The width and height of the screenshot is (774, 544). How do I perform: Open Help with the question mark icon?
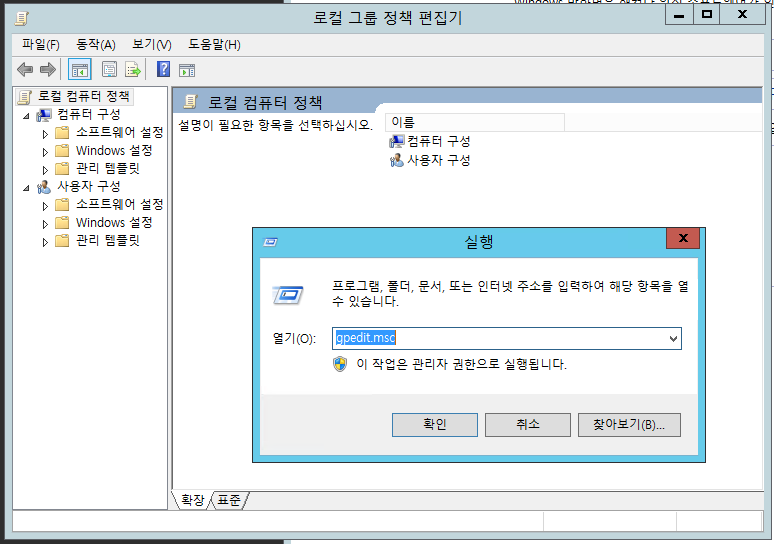tap(163, 69)
